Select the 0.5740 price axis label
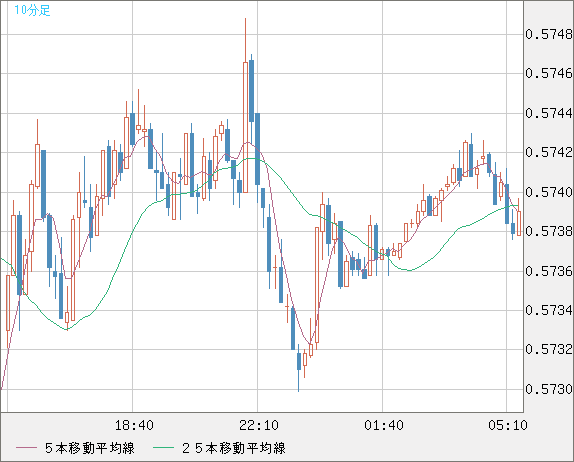The image size is (574, 462). [x=549, y=192]
